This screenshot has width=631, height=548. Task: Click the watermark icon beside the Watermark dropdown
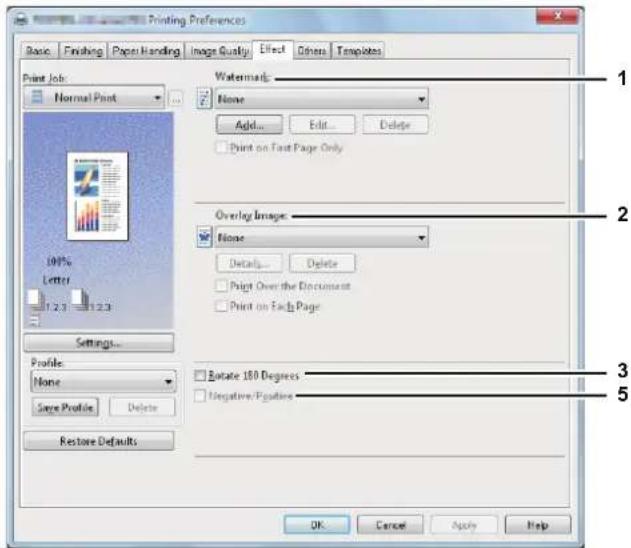pos(204,99)
